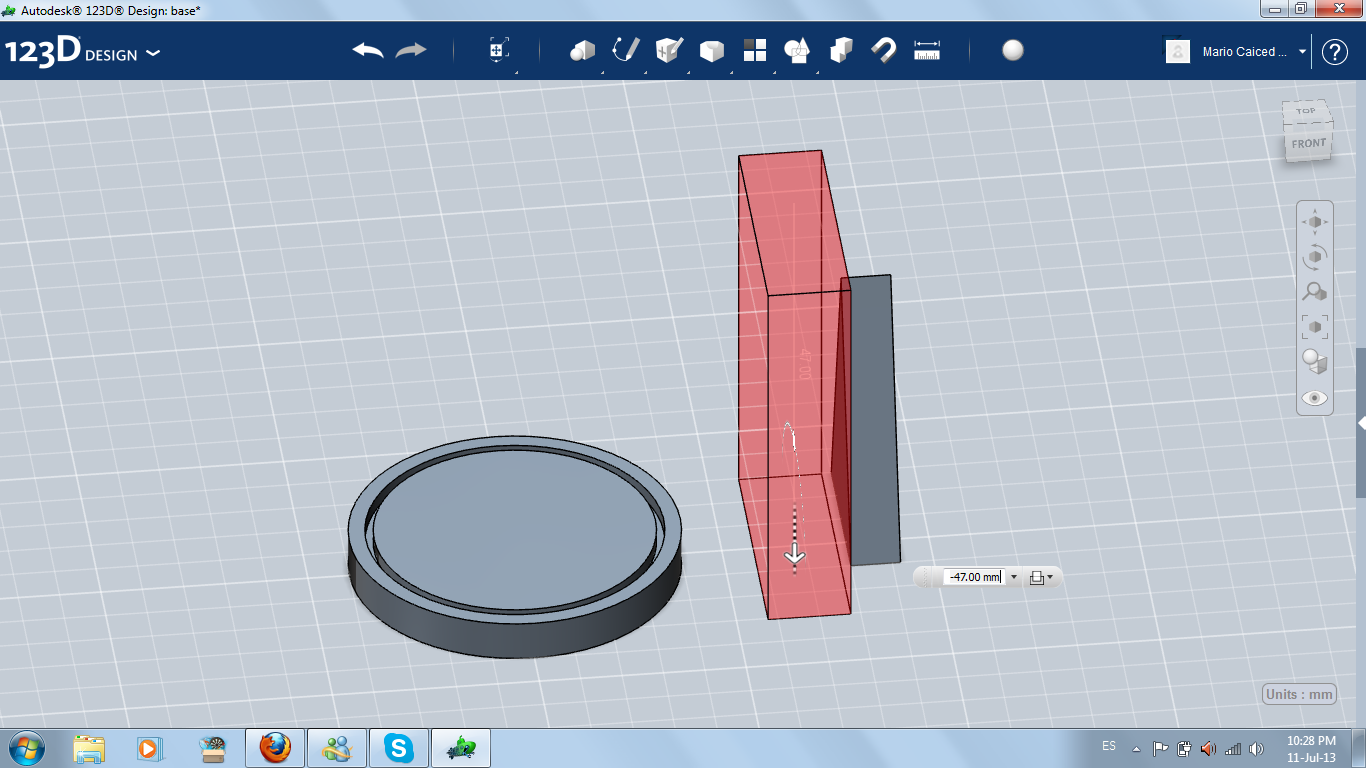Open the Modify tool menu
Image resolution: width=1366 pixels, height=768 pixels.
click(711, 50)
